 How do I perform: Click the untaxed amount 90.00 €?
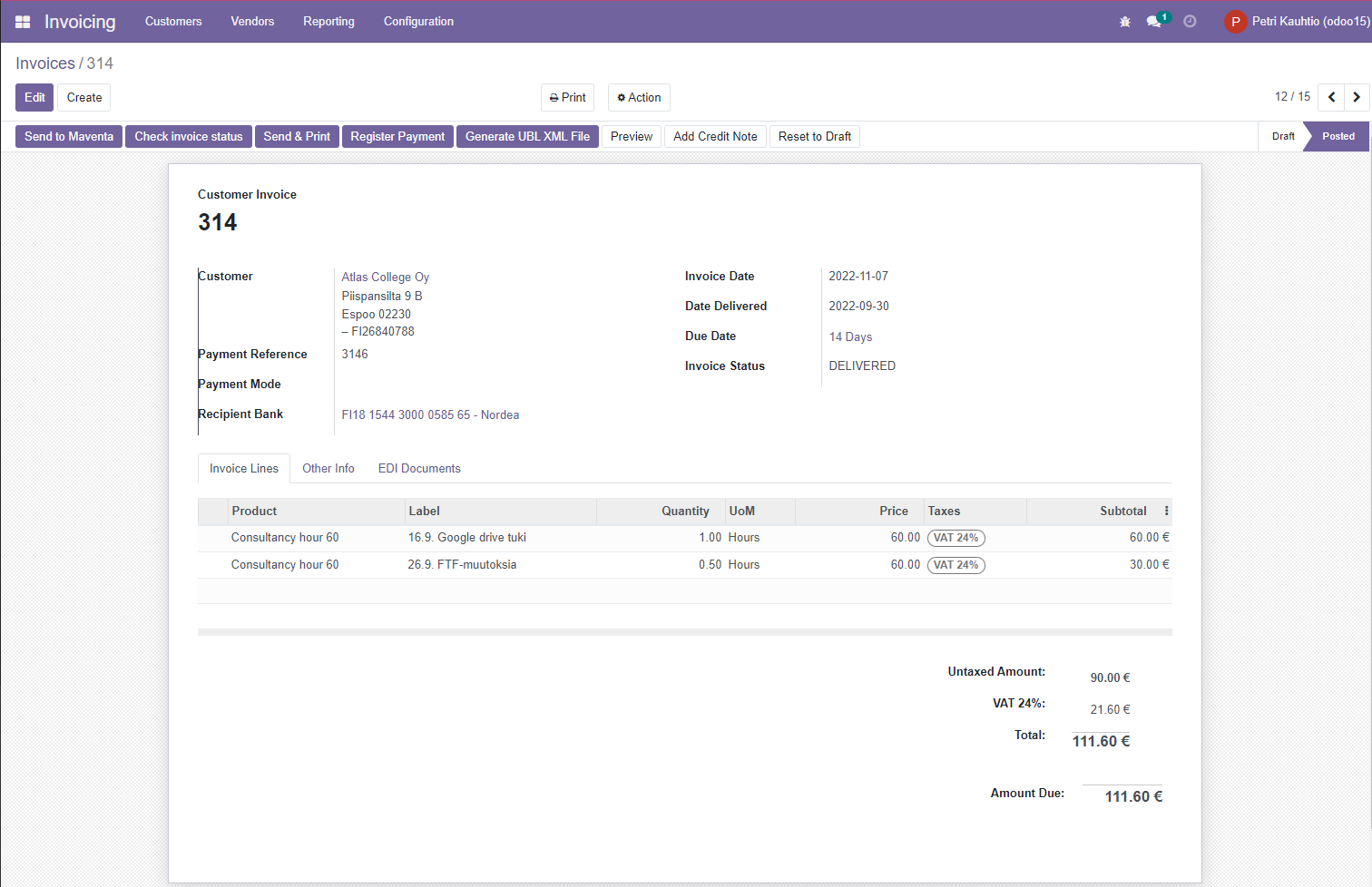(1110, 678)
